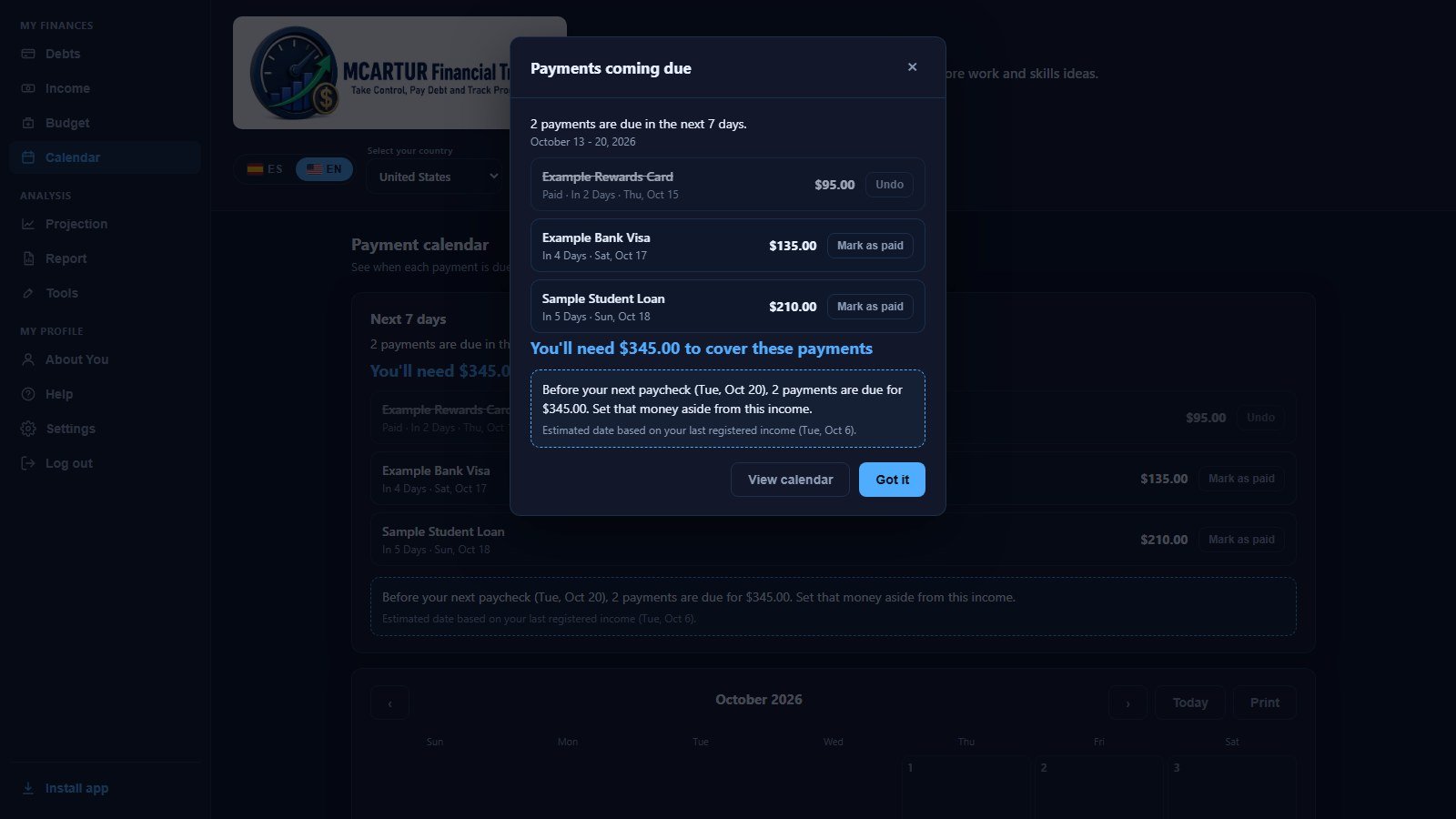Click the Install app download icon
This screenshot has height=819, width=1456.
(28, 788)
